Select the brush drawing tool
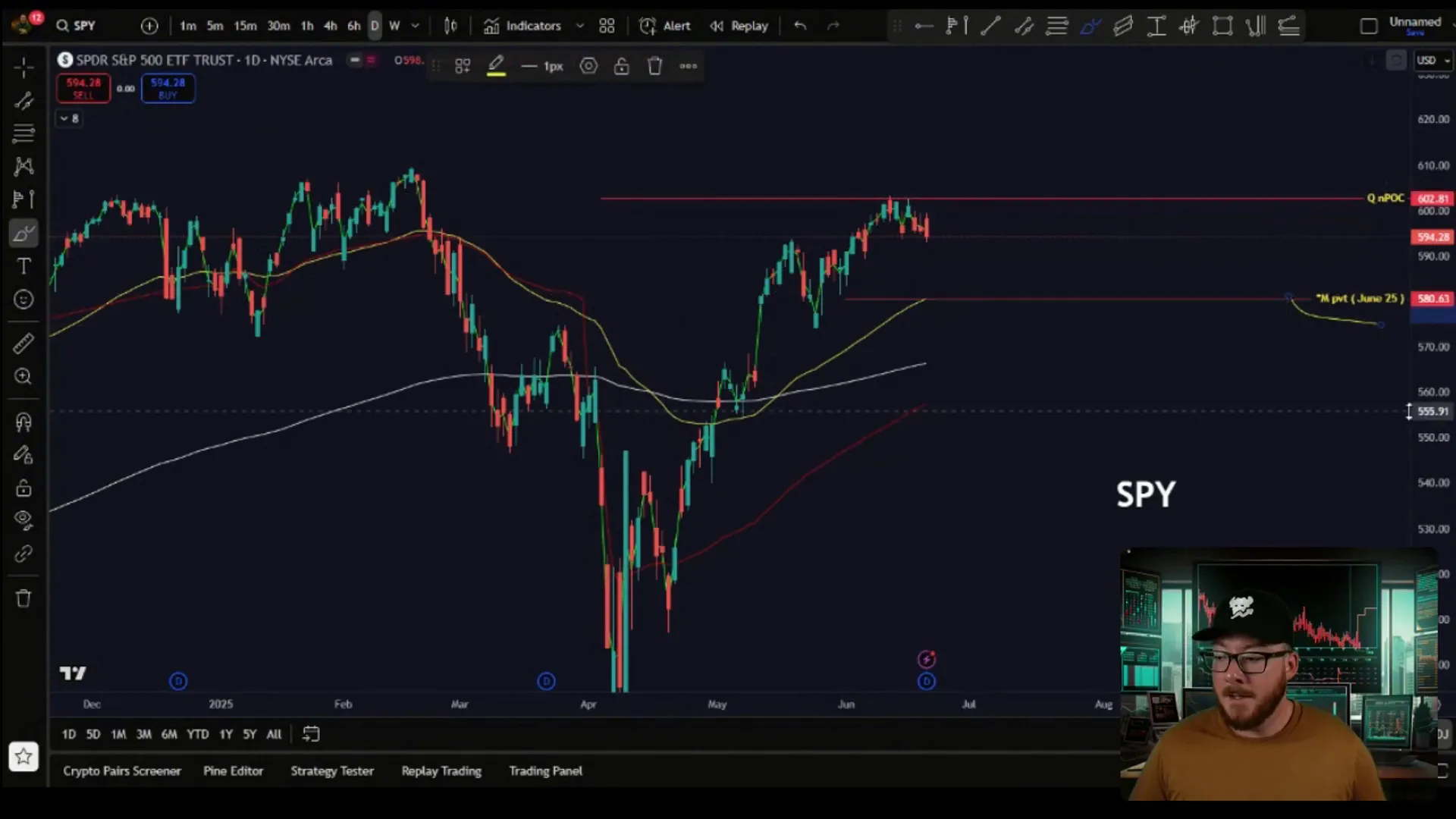This screenshot has width=1456, height=819. [24, 234]
